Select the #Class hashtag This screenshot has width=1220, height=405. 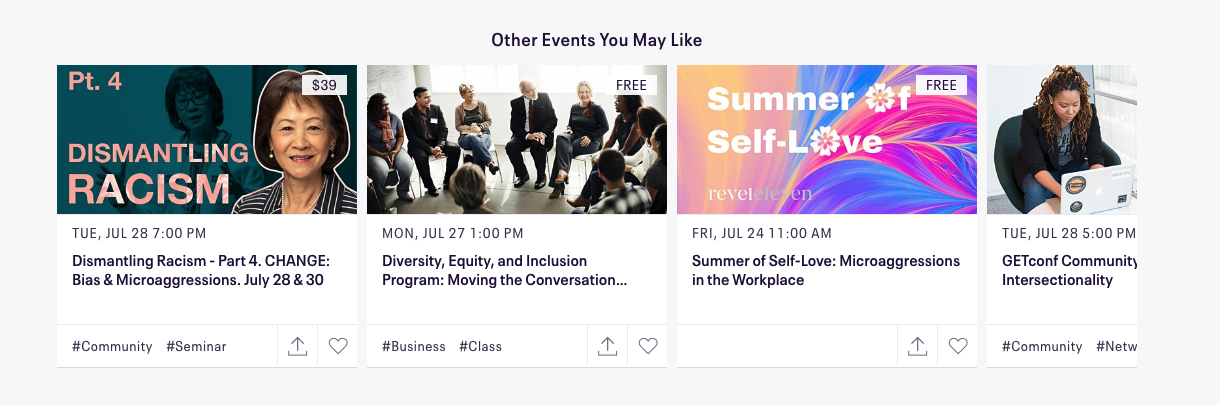(481, 346)
